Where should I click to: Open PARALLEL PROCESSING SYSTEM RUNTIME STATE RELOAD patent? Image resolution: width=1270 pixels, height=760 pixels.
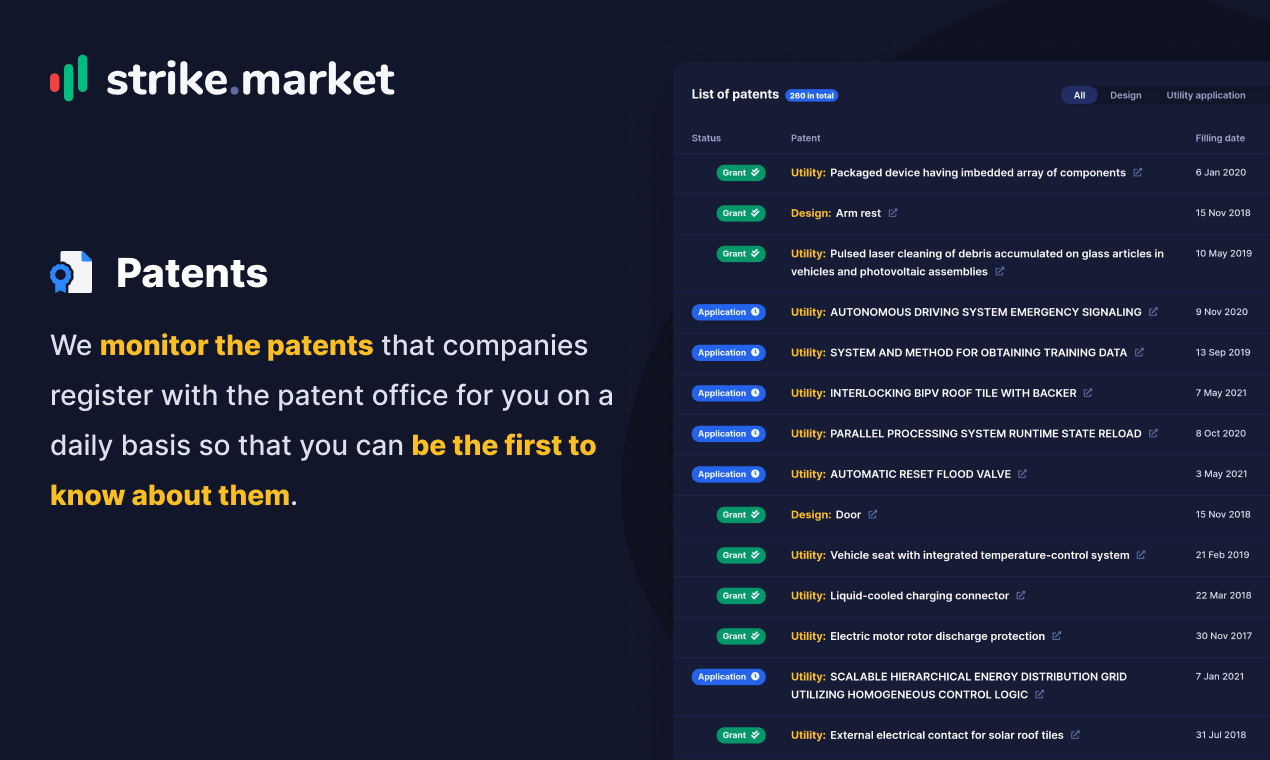pyautogui.click(x=966, y=434)
